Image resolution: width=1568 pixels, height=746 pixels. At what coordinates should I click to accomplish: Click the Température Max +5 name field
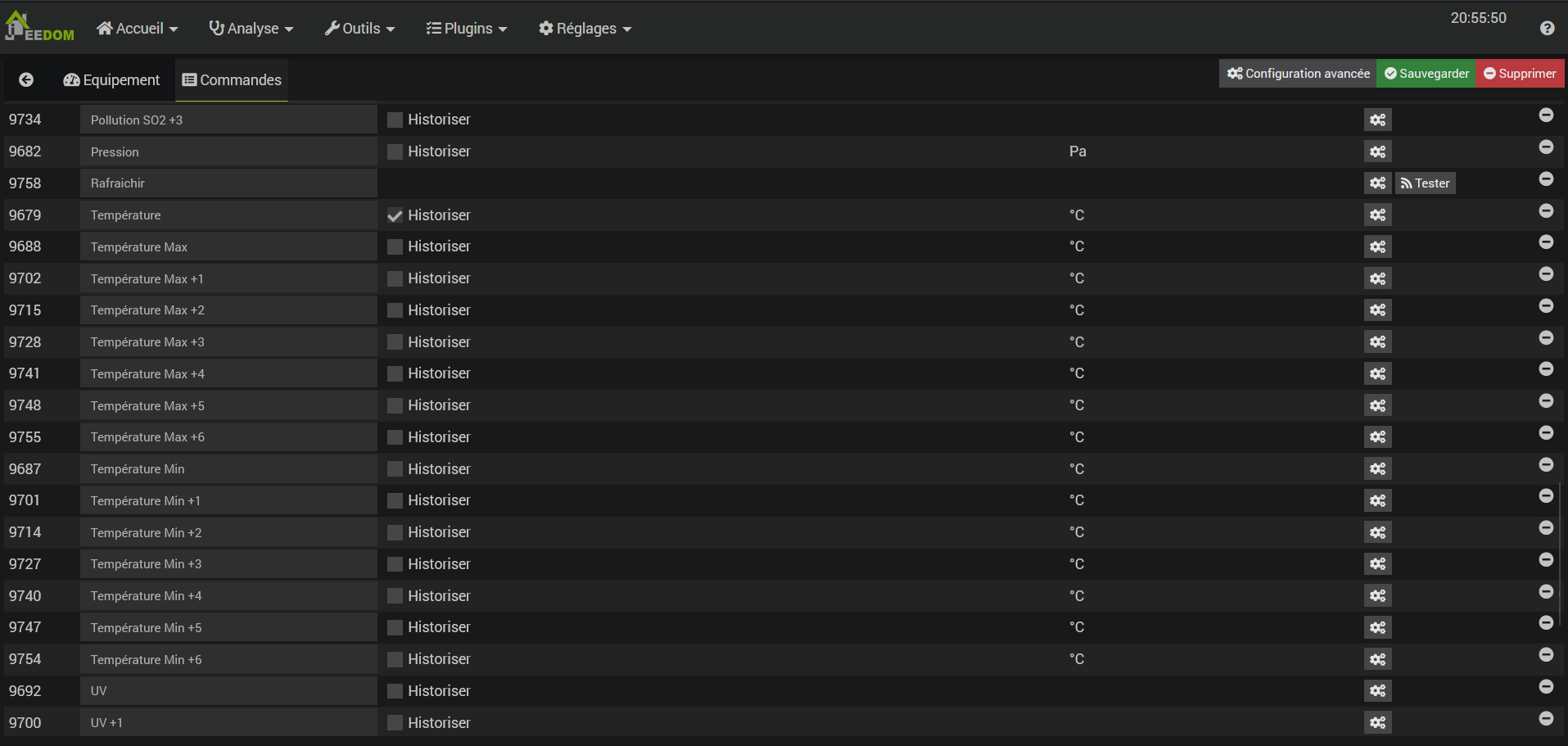tap(228, 406)
